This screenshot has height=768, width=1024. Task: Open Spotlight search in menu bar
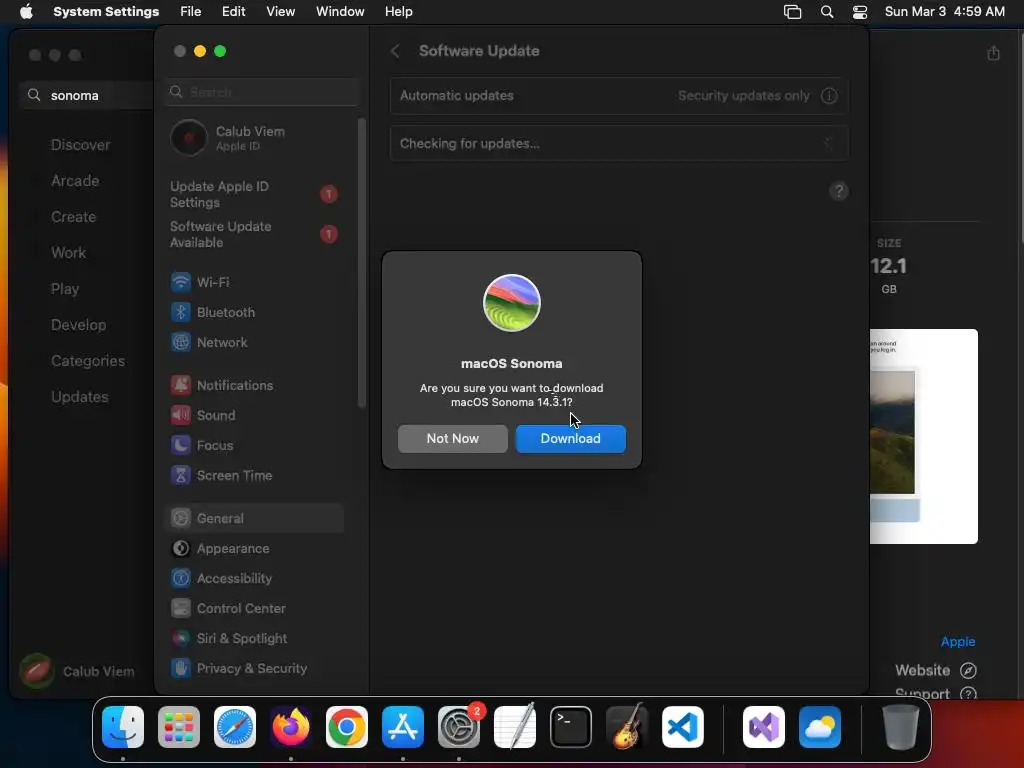coord(827,12)
